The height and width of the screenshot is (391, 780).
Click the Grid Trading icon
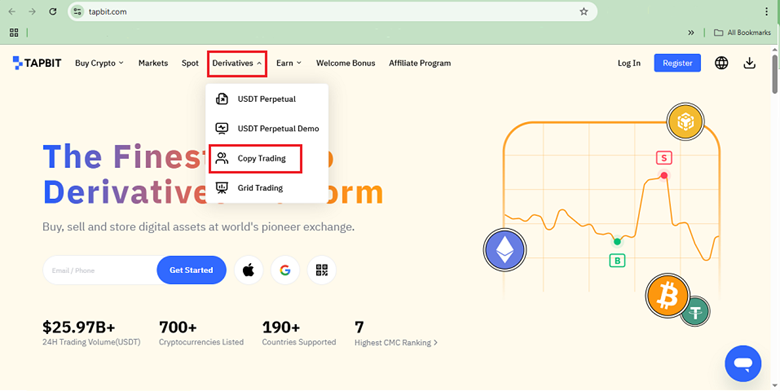pos(222,188)
